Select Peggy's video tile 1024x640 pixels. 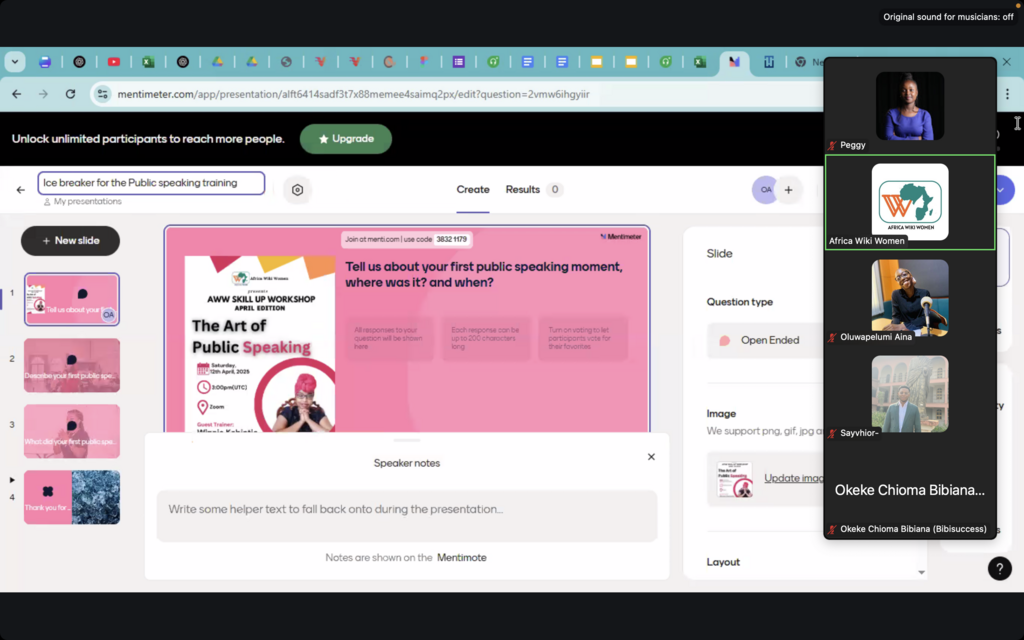910,106
